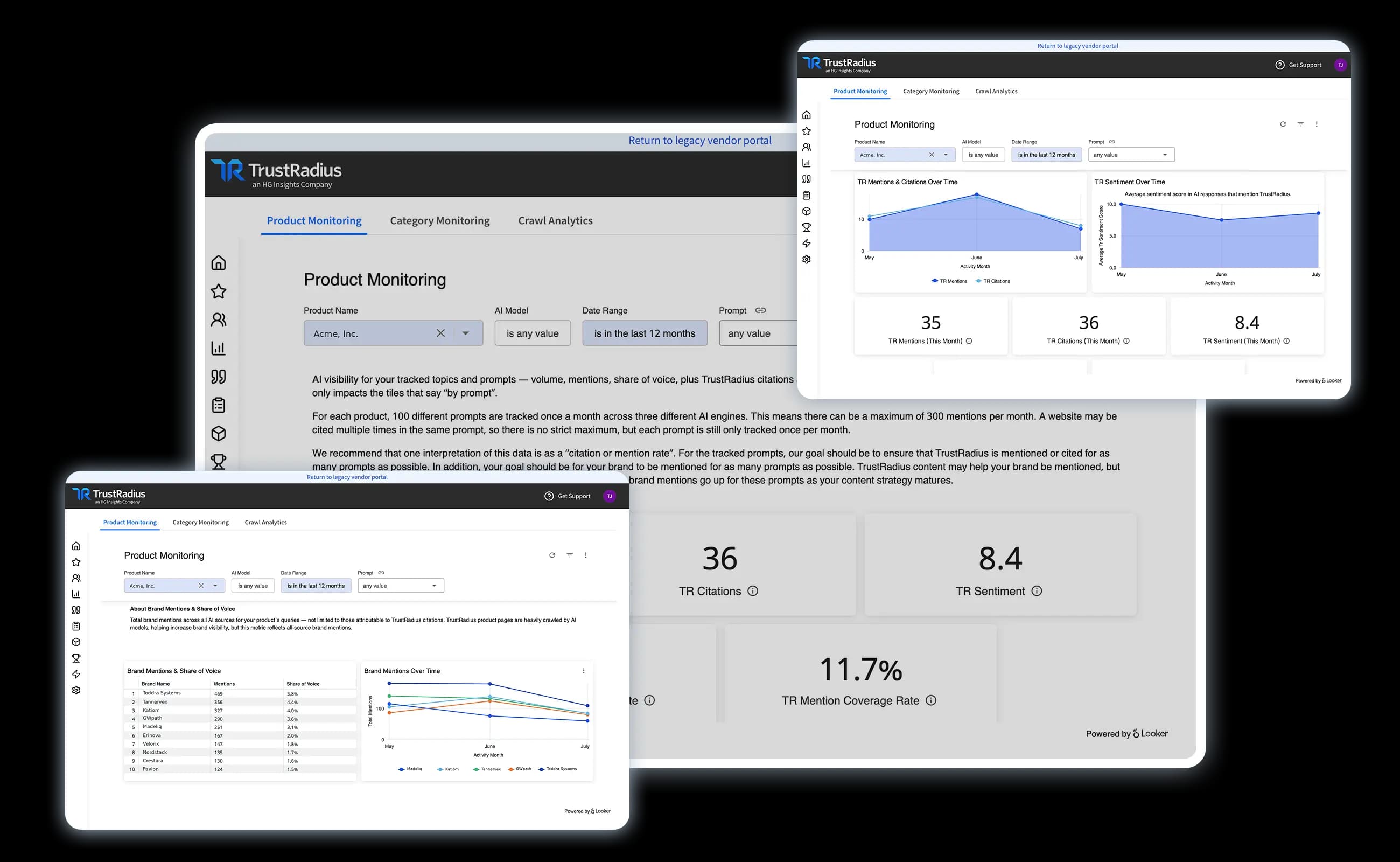
Task: Toggle TR Citations legend series in top-right chart
Action: (x=992, y=281)
